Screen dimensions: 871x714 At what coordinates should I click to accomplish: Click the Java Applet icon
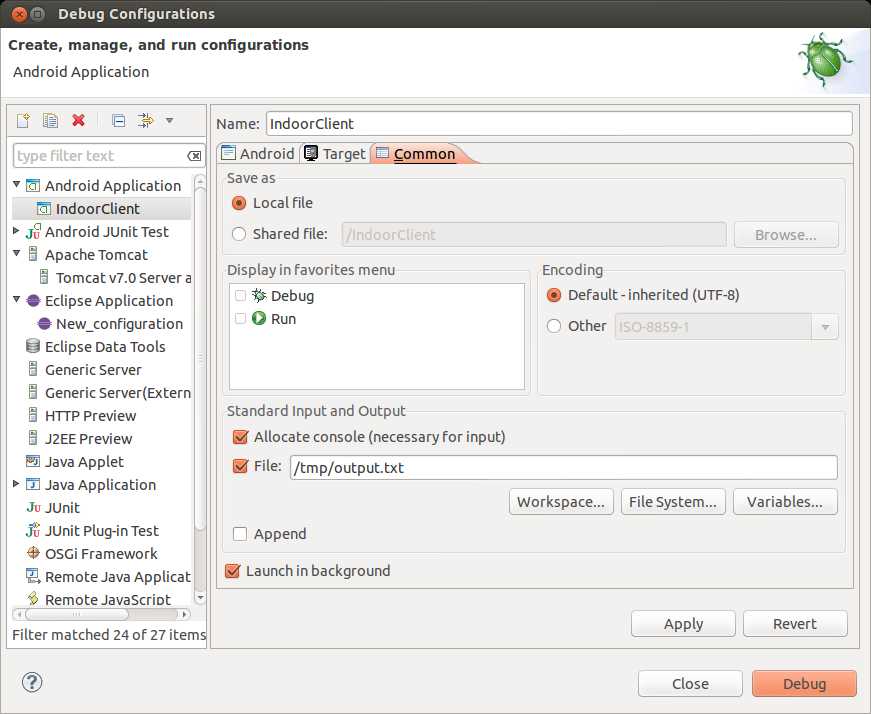click(x=33, y=461)
